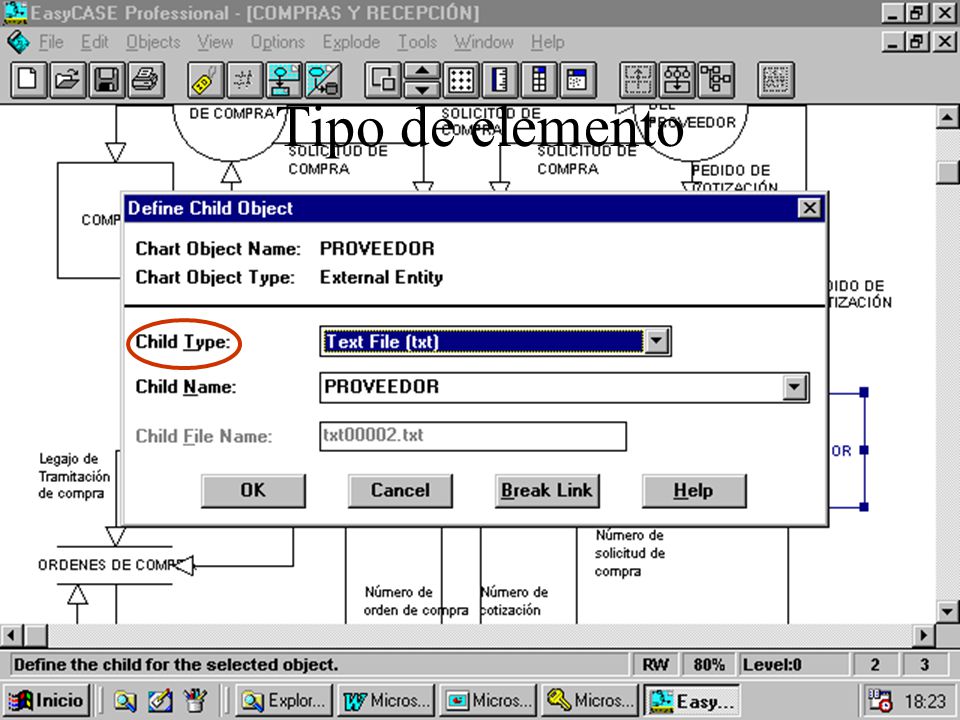Click the vertical scrollbar thumb
The height and width of the screenshot is (720, 960).
click(x=947, y=172)
